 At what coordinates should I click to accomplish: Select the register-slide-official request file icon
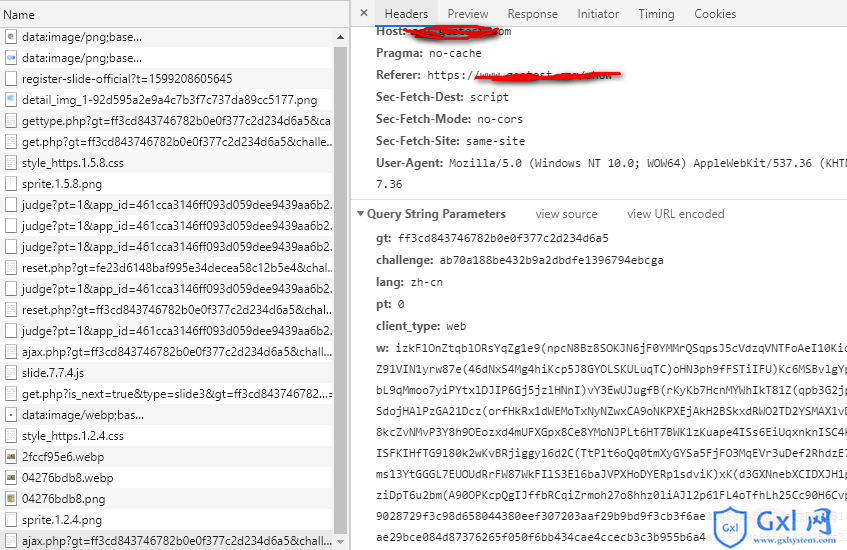(x=10, y=78)
